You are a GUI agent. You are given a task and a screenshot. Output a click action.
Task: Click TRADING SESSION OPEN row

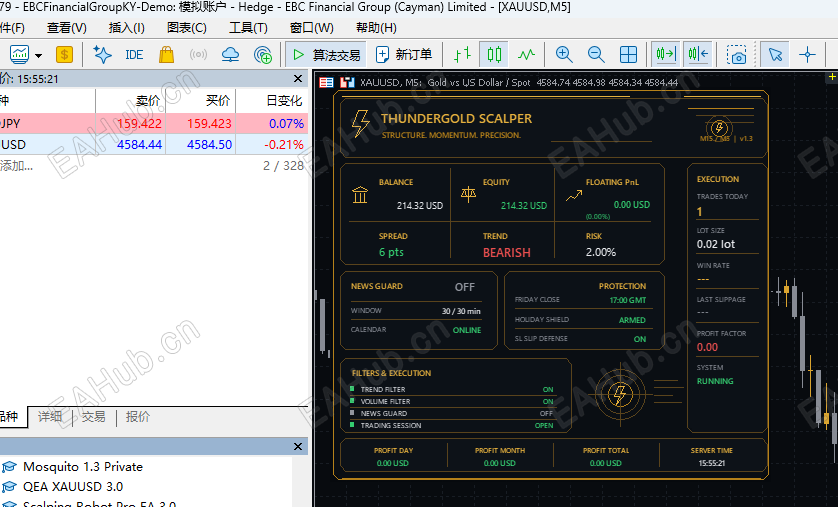tap(452, 425)
